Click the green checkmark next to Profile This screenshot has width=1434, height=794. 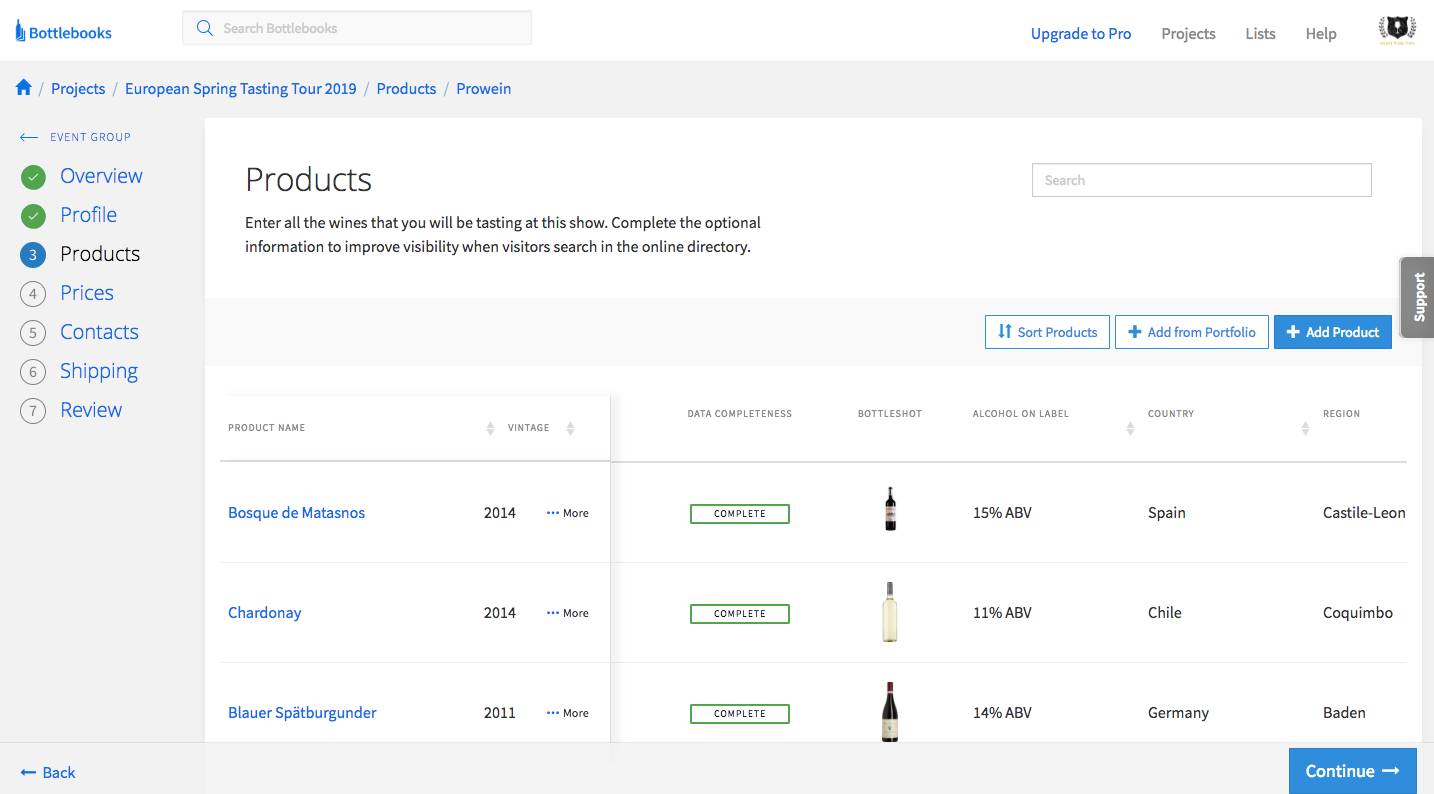[x=33, y=216]
